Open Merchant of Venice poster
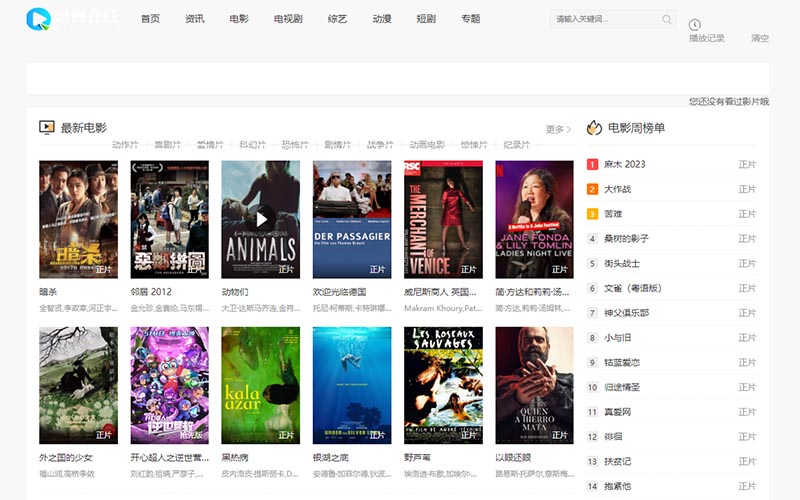 pos(443,219)
